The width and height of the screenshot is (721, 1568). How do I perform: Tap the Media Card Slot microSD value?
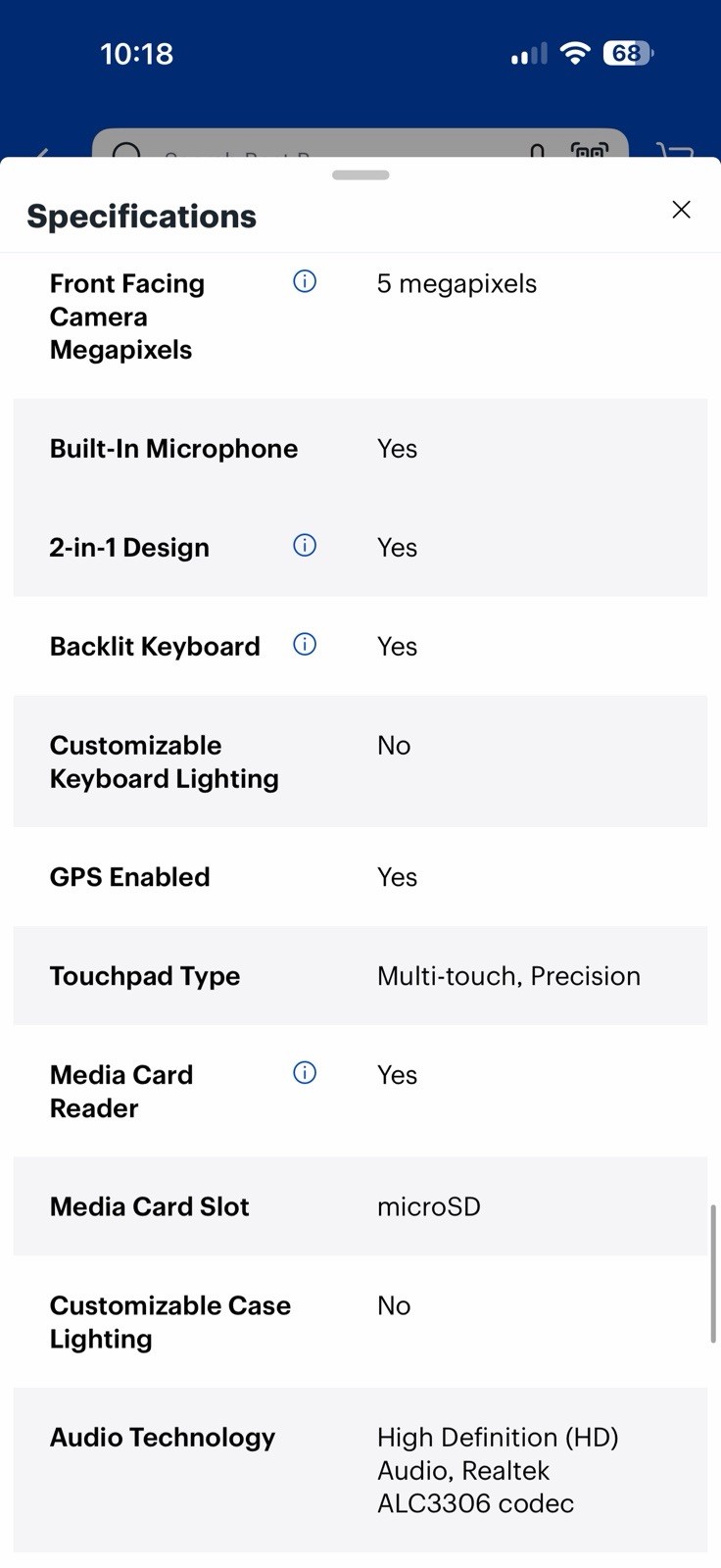click(x=429, y=1206)
